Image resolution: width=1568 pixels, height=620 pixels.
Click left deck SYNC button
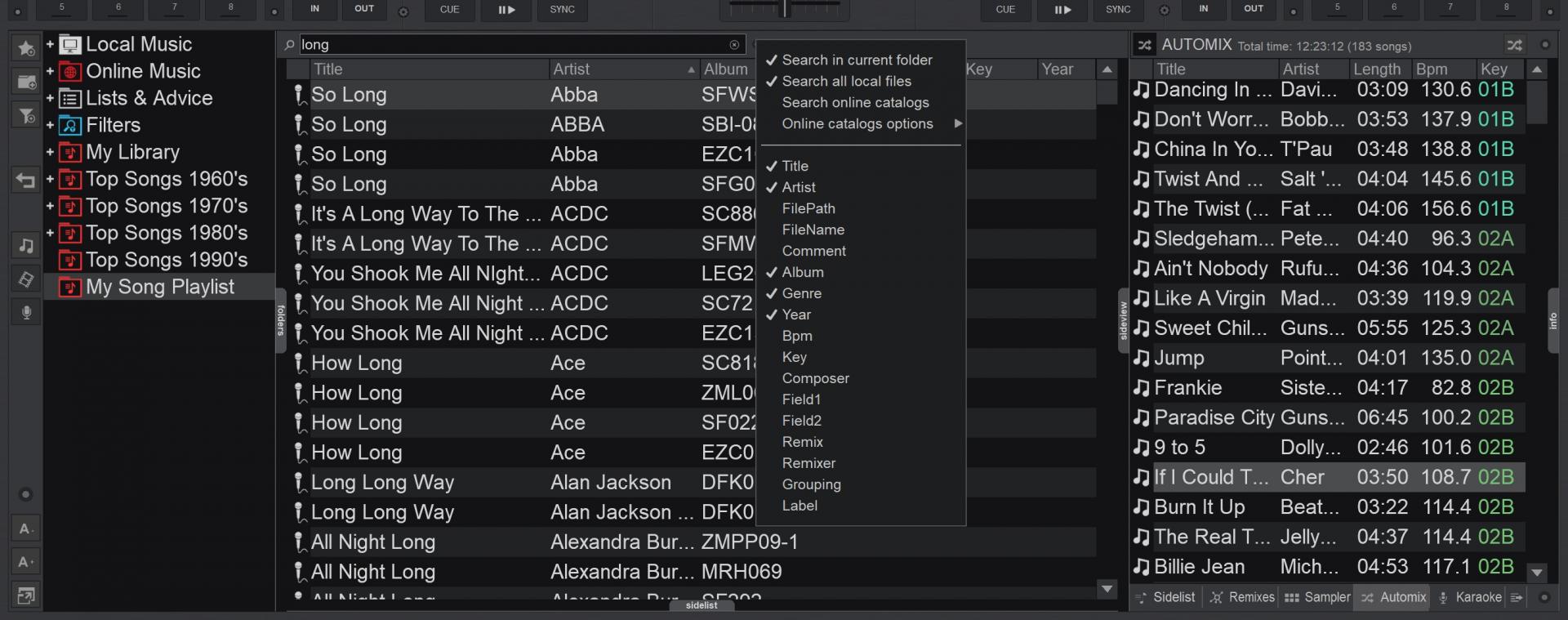click(562, 10)
